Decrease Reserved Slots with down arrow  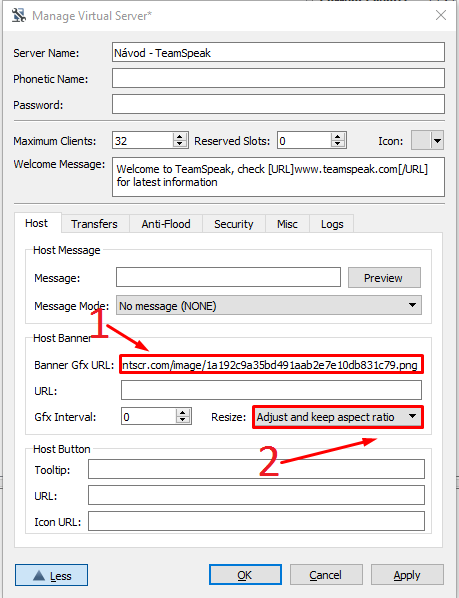click(x=337, y=144)
